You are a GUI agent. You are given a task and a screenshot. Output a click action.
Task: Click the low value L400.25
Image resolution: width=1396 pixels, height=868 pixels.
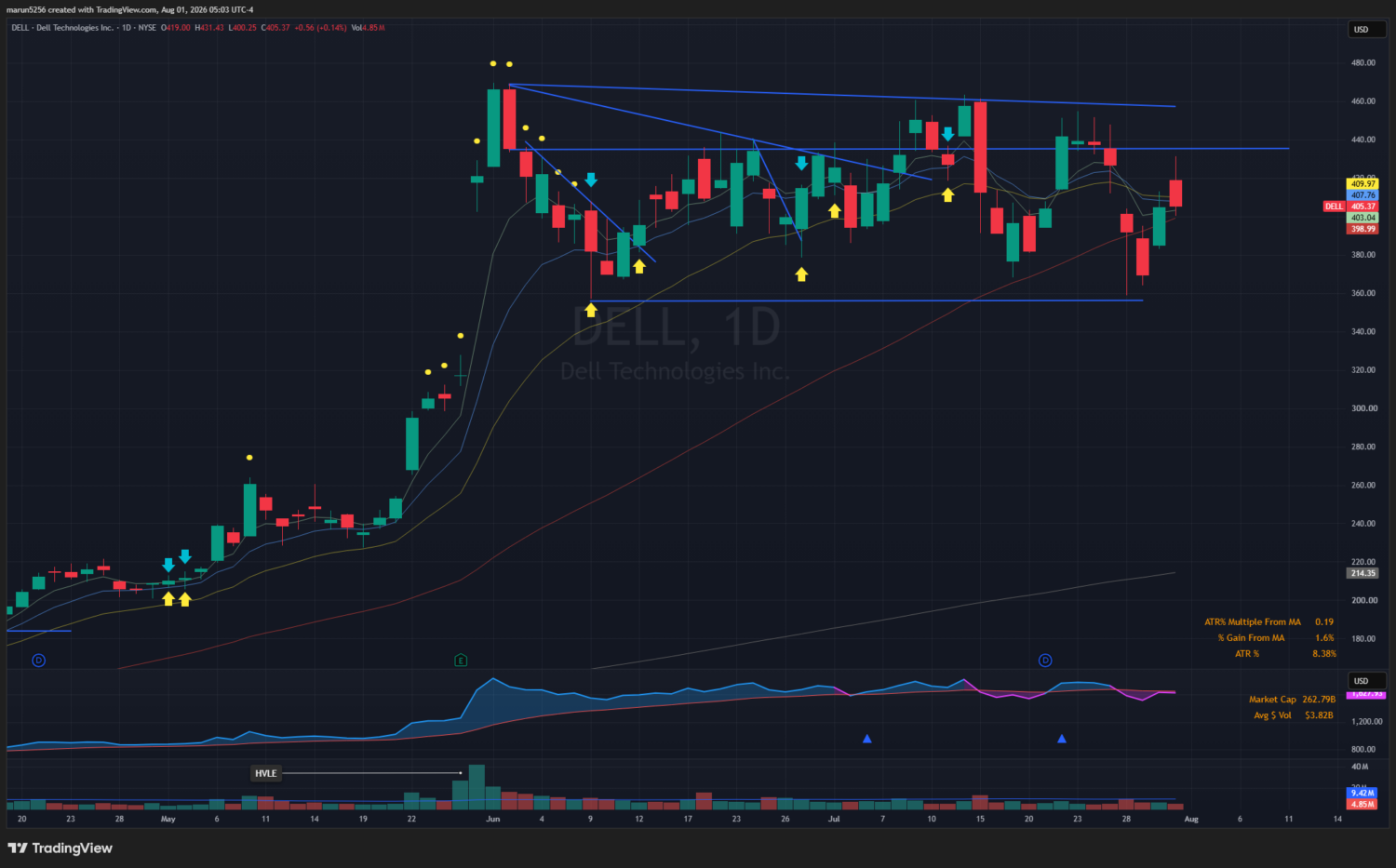coord(243,28)
